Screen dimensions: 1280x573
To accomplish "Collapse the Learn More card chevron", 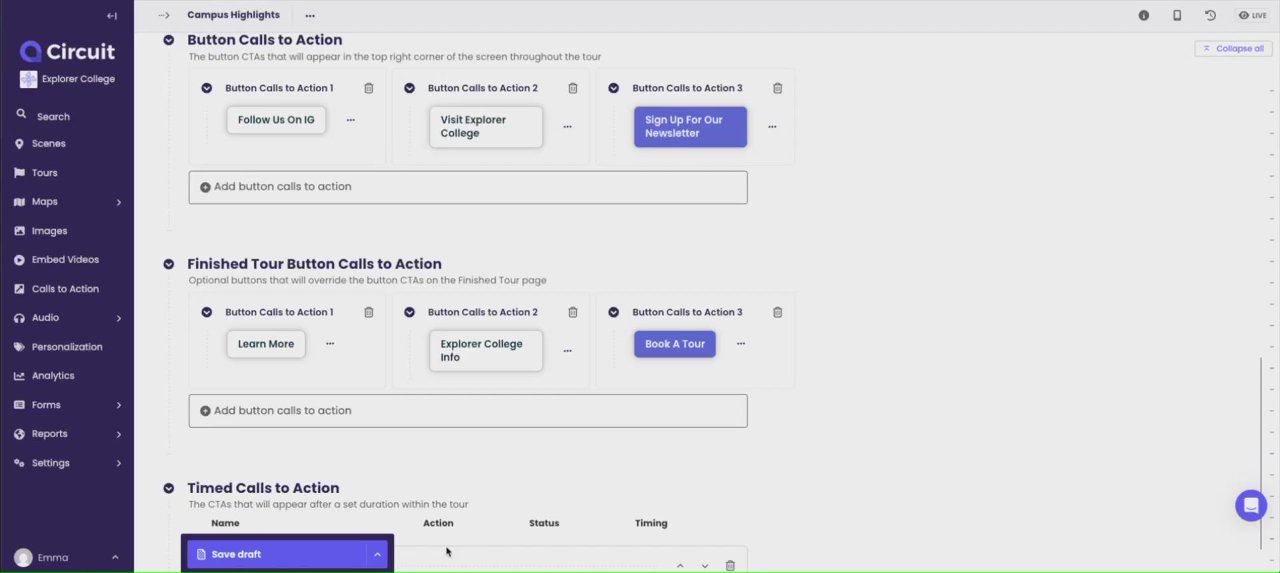I will (207, 312).
